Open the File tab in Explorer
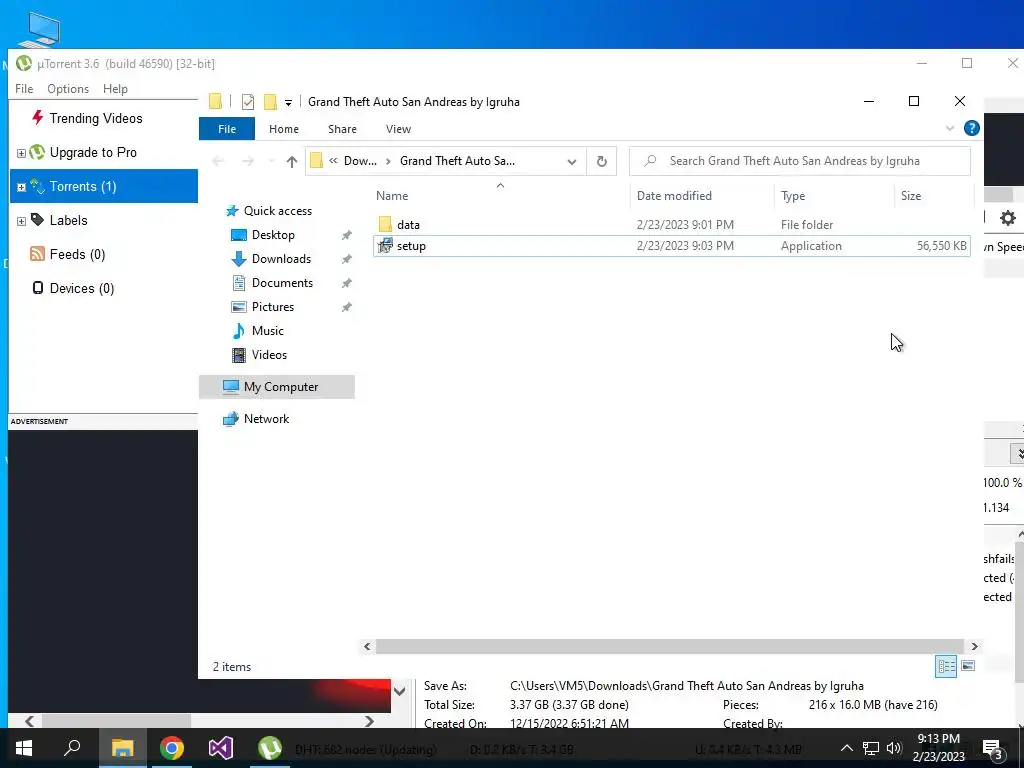The height and width of the screenshot is (768, 1024). click(x=227, y=129)
